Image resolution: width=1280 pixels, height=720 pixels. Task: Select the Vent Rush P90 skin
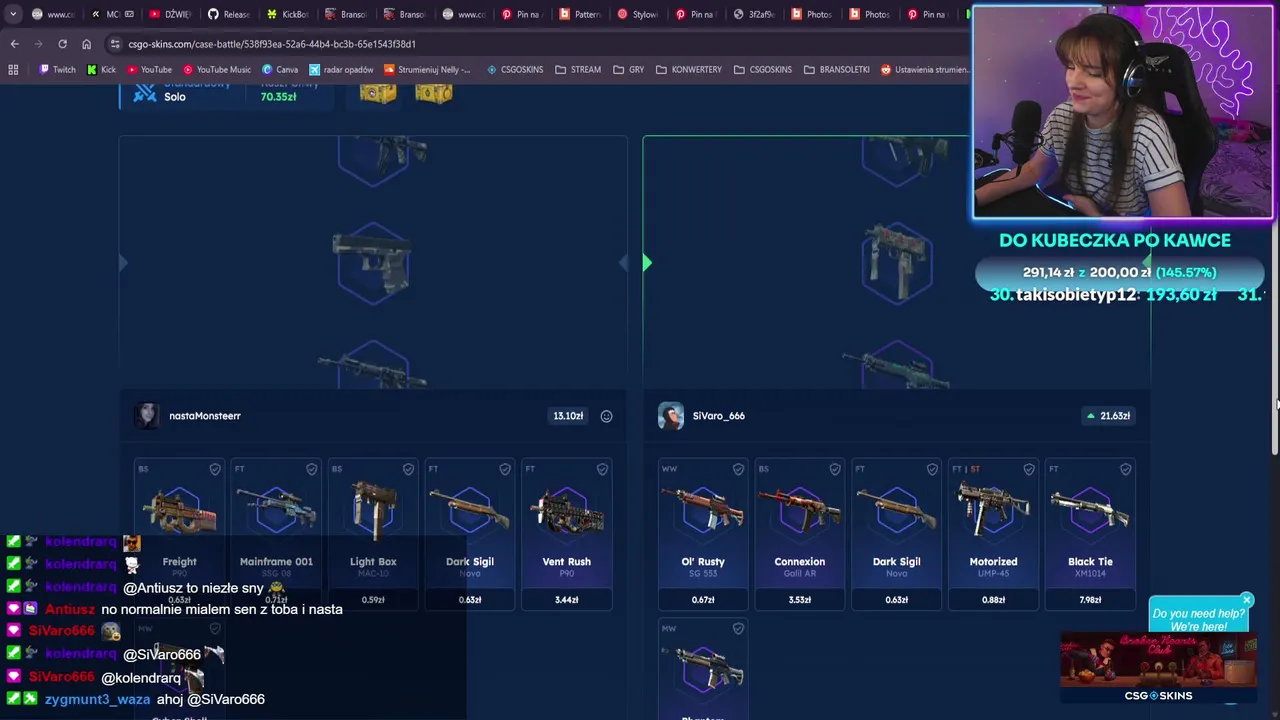tap(566, 533)
